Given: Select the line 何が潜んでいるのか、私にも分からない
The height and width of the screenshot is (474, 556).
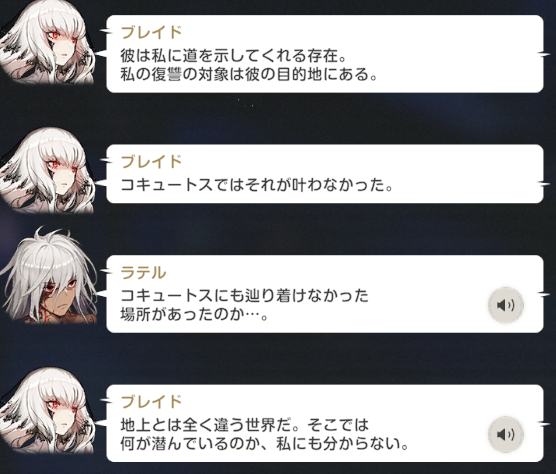Looking at the screenshot, I should coord(265,444).
